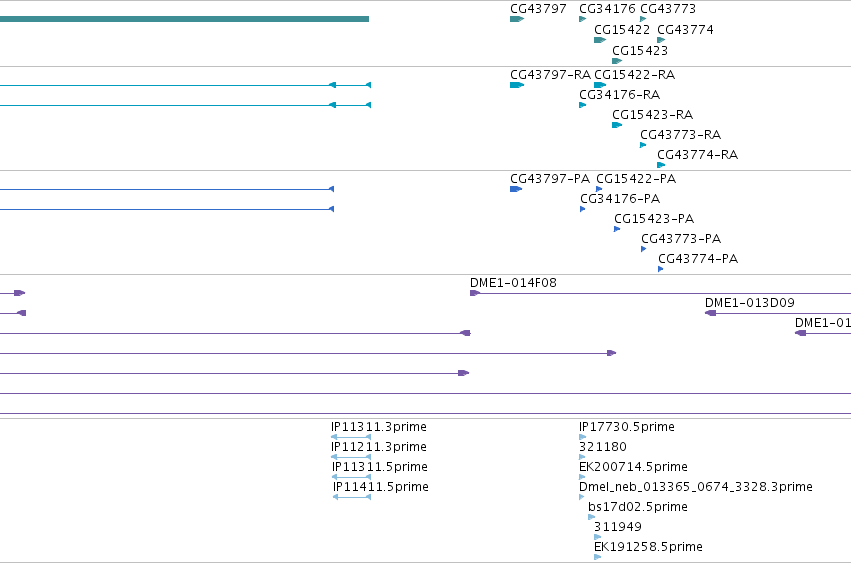851x563 pixels.
Task: Select the CG43797-PA protein feature
Action: 516,189
